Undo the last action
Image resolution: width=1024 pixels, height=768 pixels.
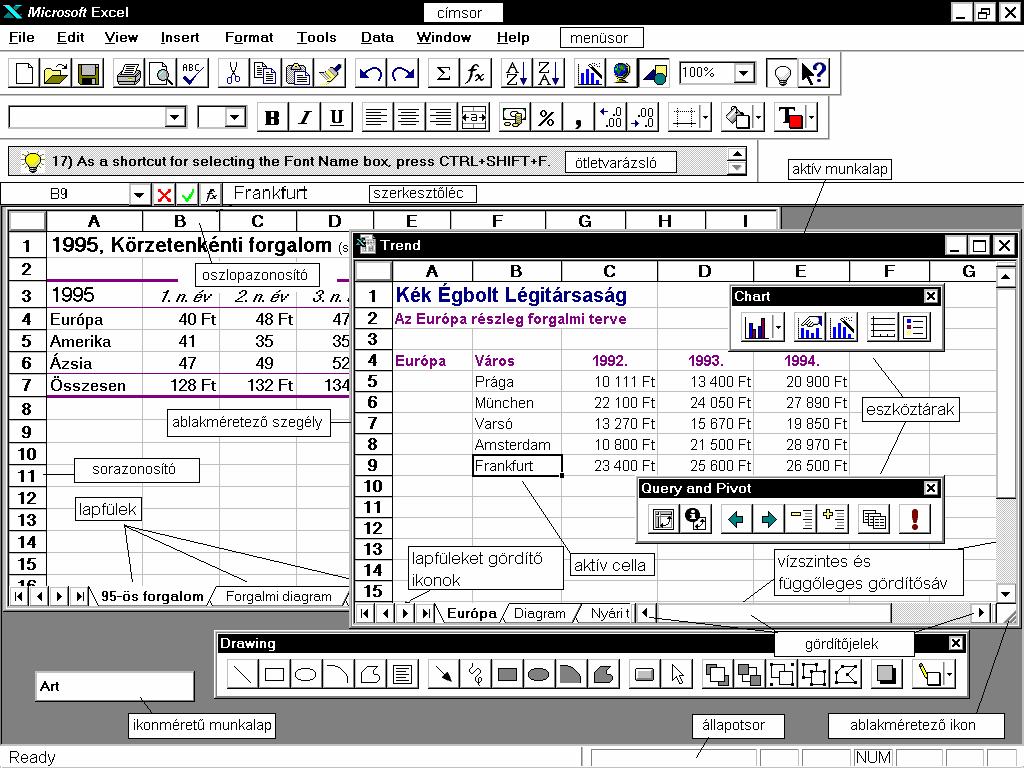pos(370,73)
